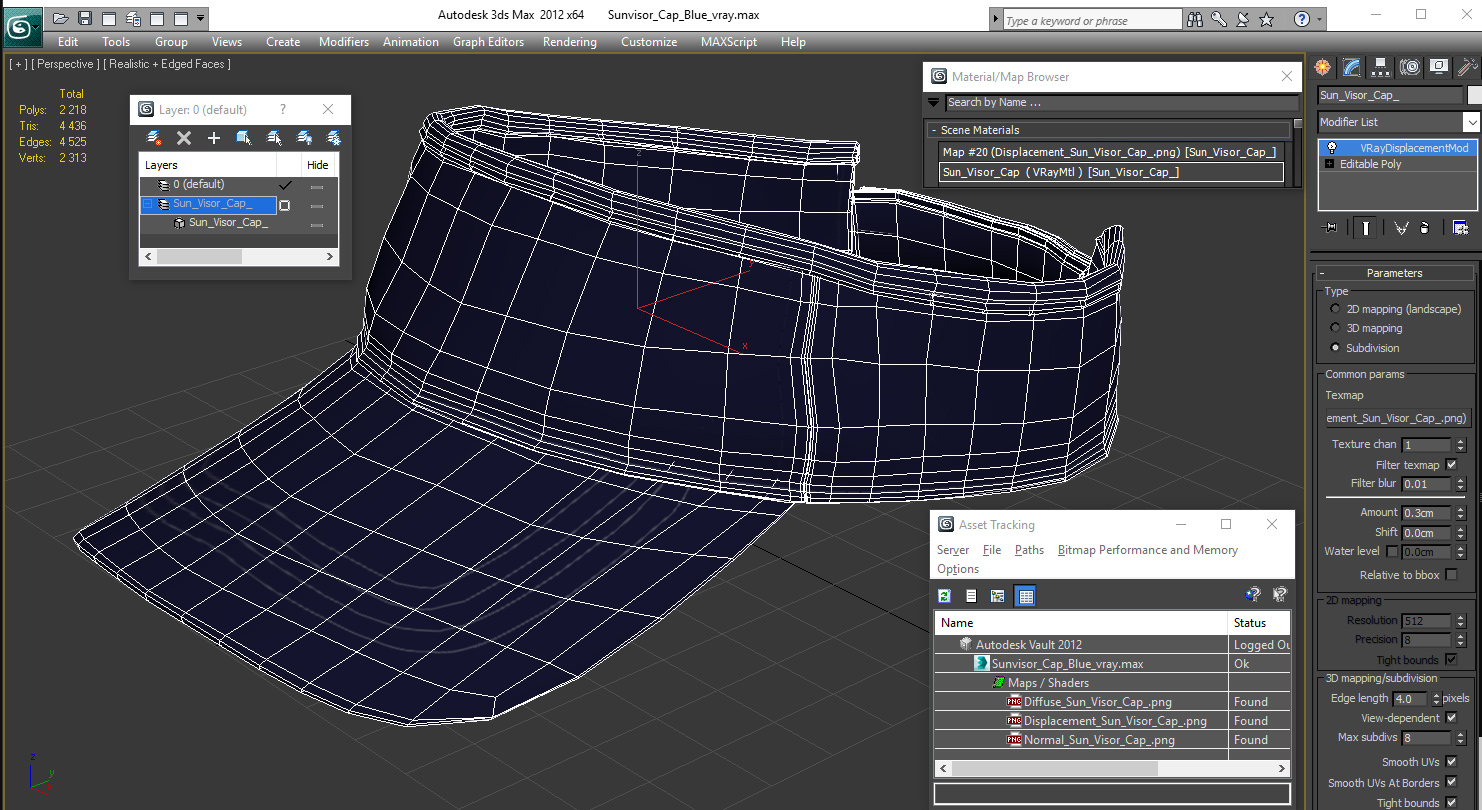Click Diffuse_Sun_Visor_Cap_.png asset row
This screenshot has width=1482, height=810.
point(1112,702)
